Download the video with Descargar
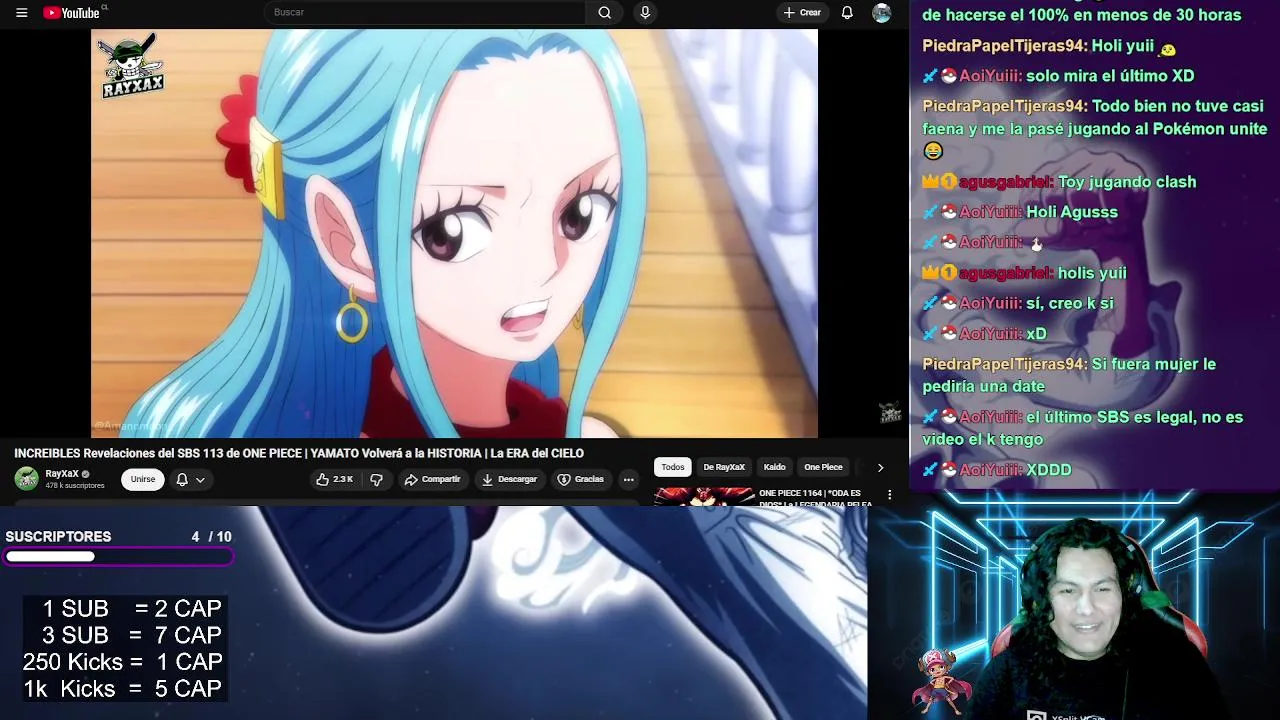The width and height of the screenshot is (1280, 720). tap(509, 479)
